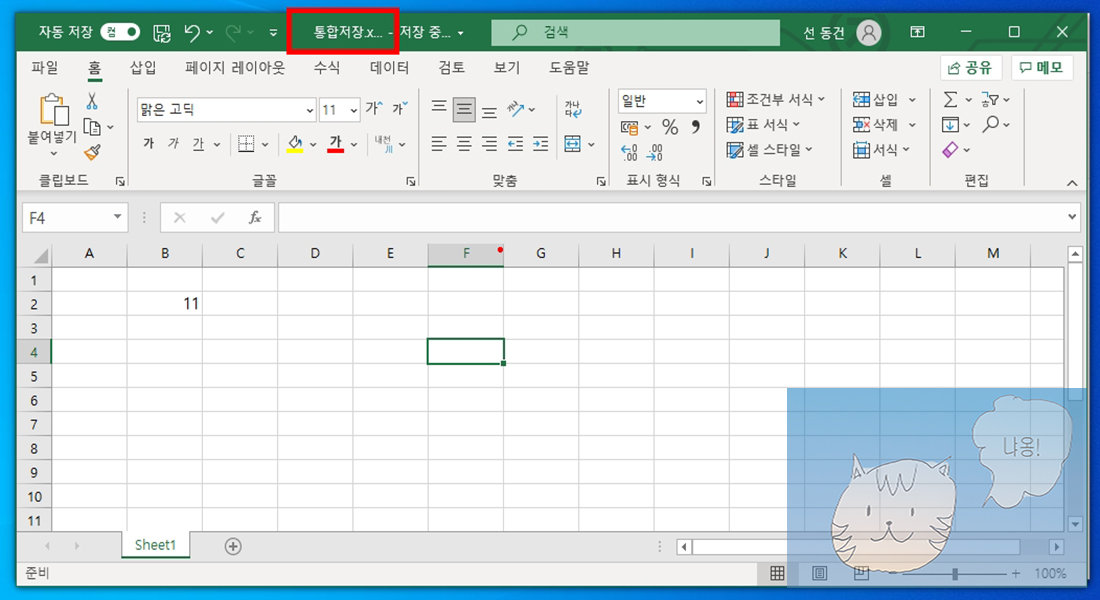Screen dimensions: 1100x600
Task: Switch to the 검토 tab
Action: 452,68
